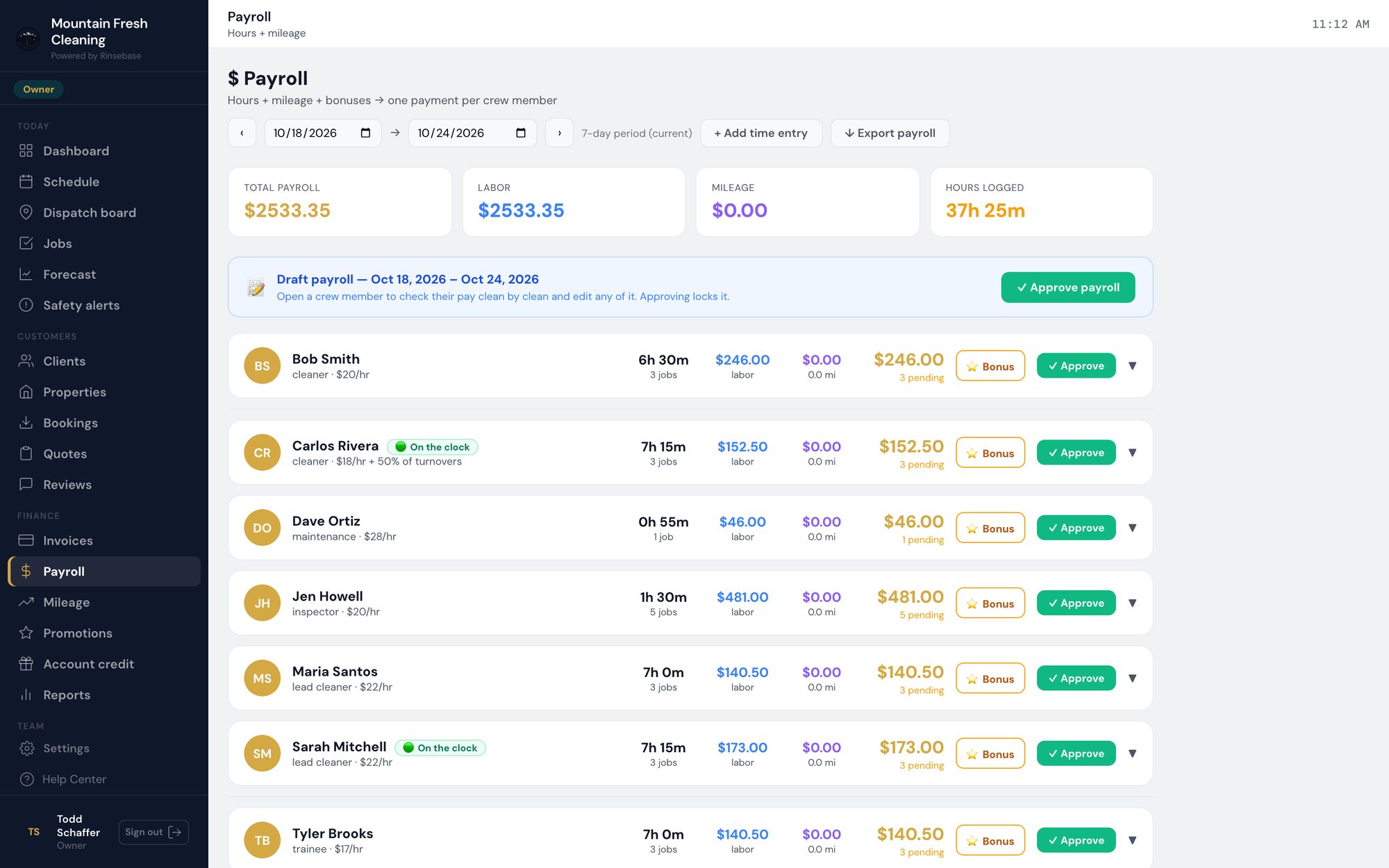Go to next pay period
The image size is (1389, 868).
coord(559,133)
